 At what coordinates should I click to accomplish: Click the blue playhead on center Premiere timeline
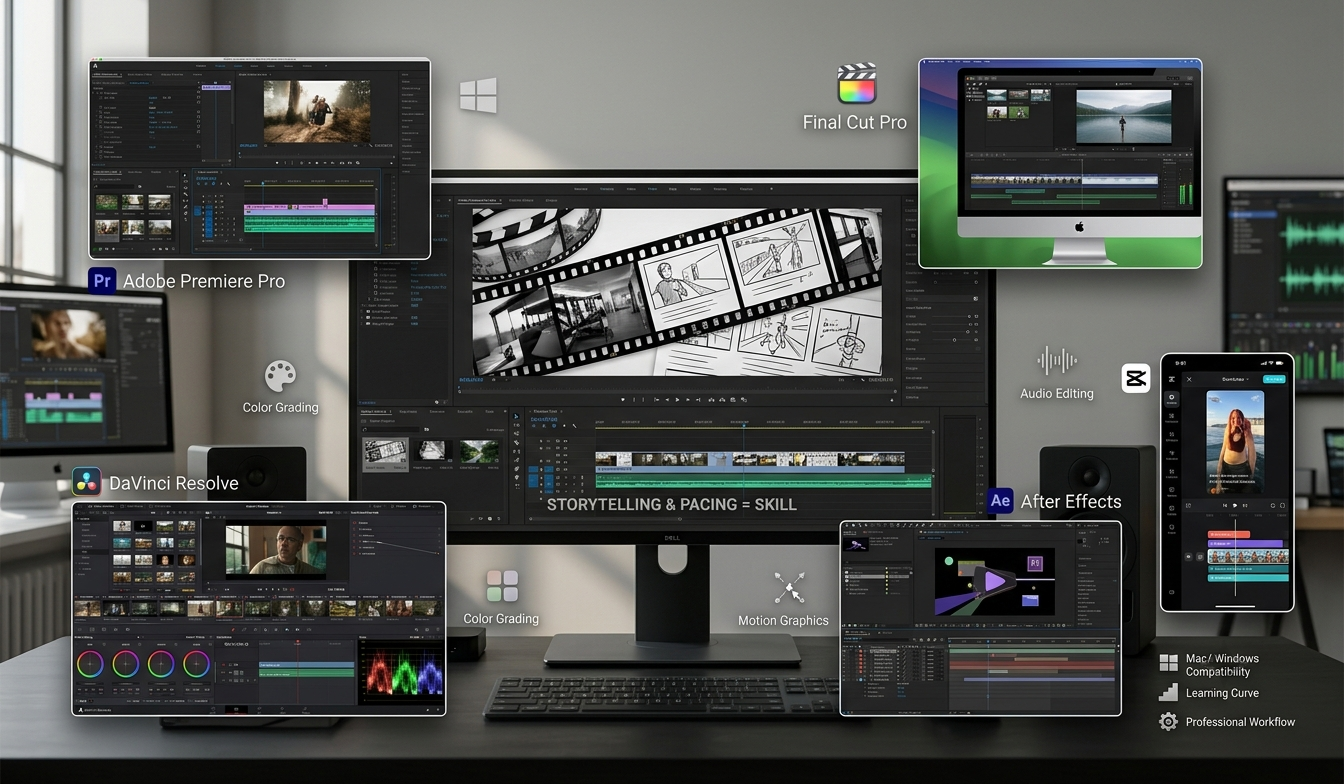click(x=744, y=425)
